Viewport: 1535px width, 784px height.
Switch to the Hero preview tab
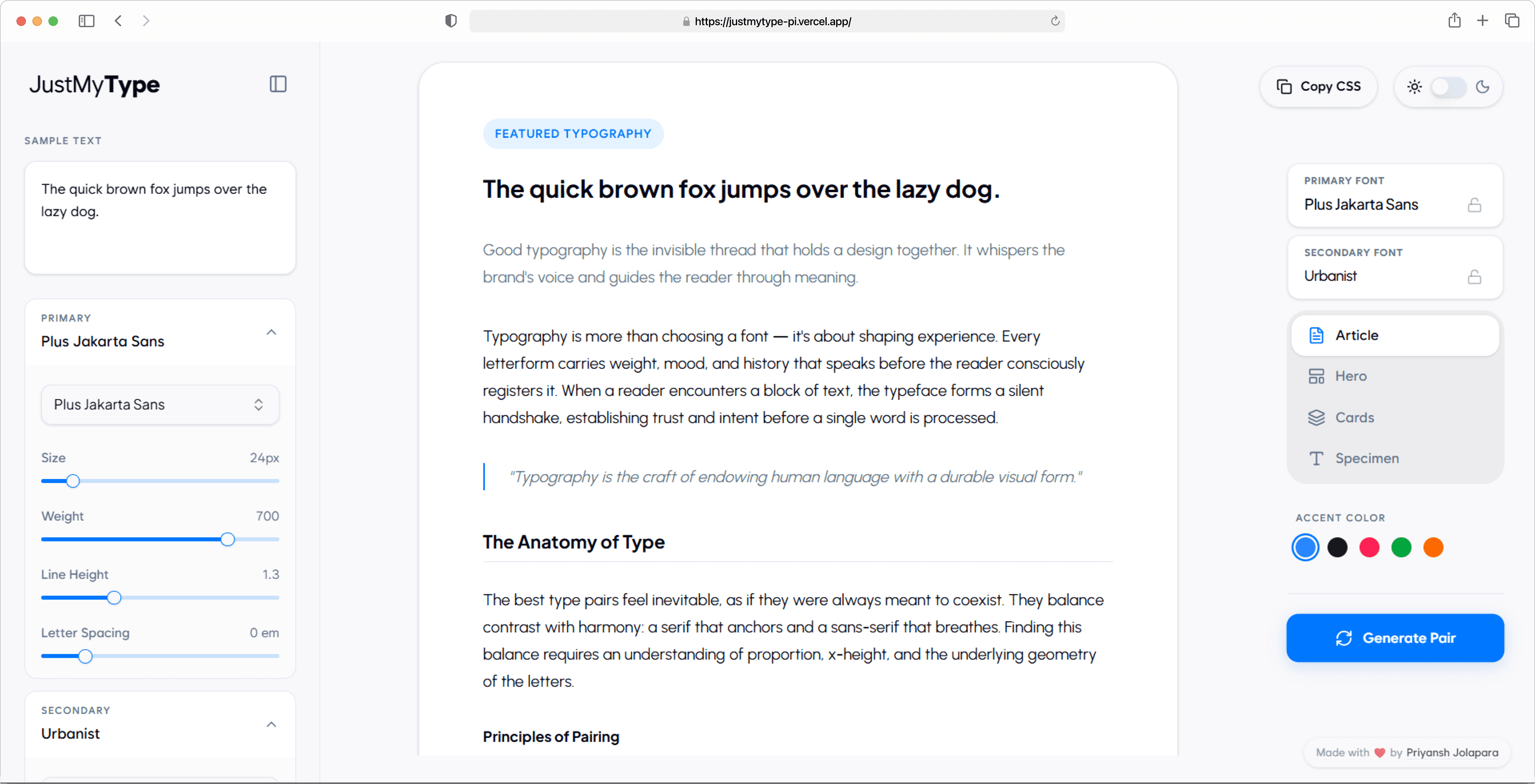(x=1350, y=376)
